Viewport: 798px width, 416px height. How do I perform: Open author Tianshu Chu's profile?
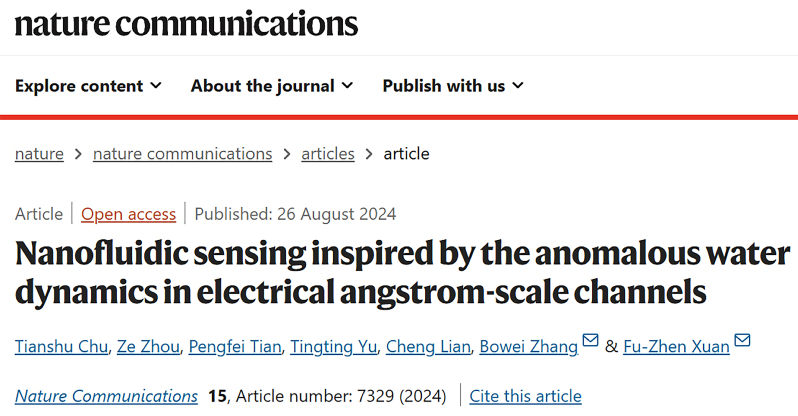[62, 347]
